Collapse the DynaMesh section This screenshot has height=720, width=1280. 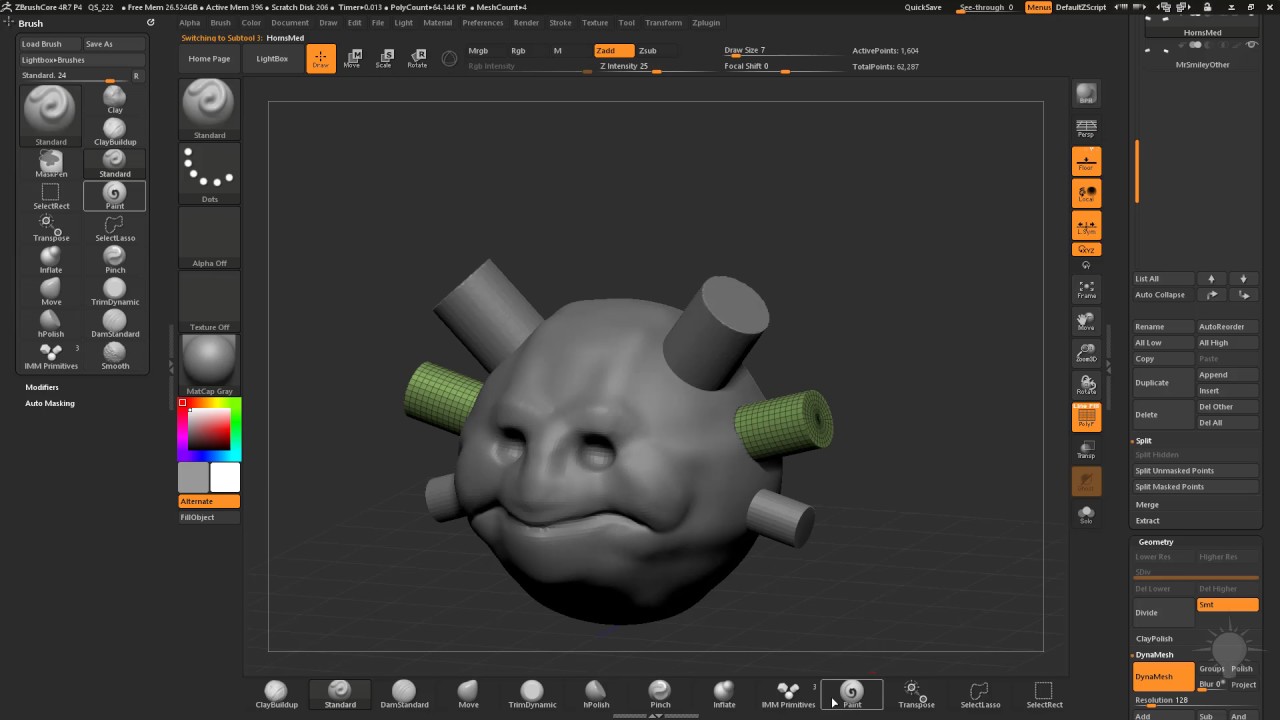coord(1155,655)
